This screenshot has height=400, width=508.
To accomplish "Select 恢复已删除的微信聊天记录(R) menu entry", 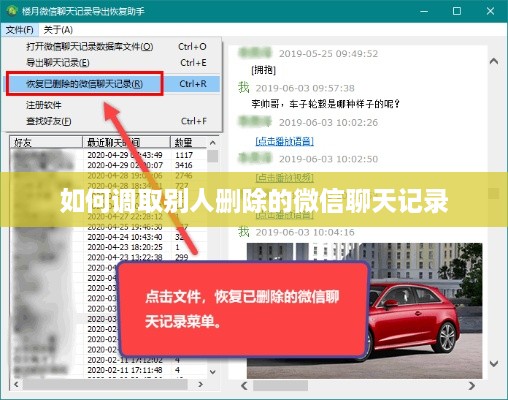I will pyautogui.click(x=113, y=84).
